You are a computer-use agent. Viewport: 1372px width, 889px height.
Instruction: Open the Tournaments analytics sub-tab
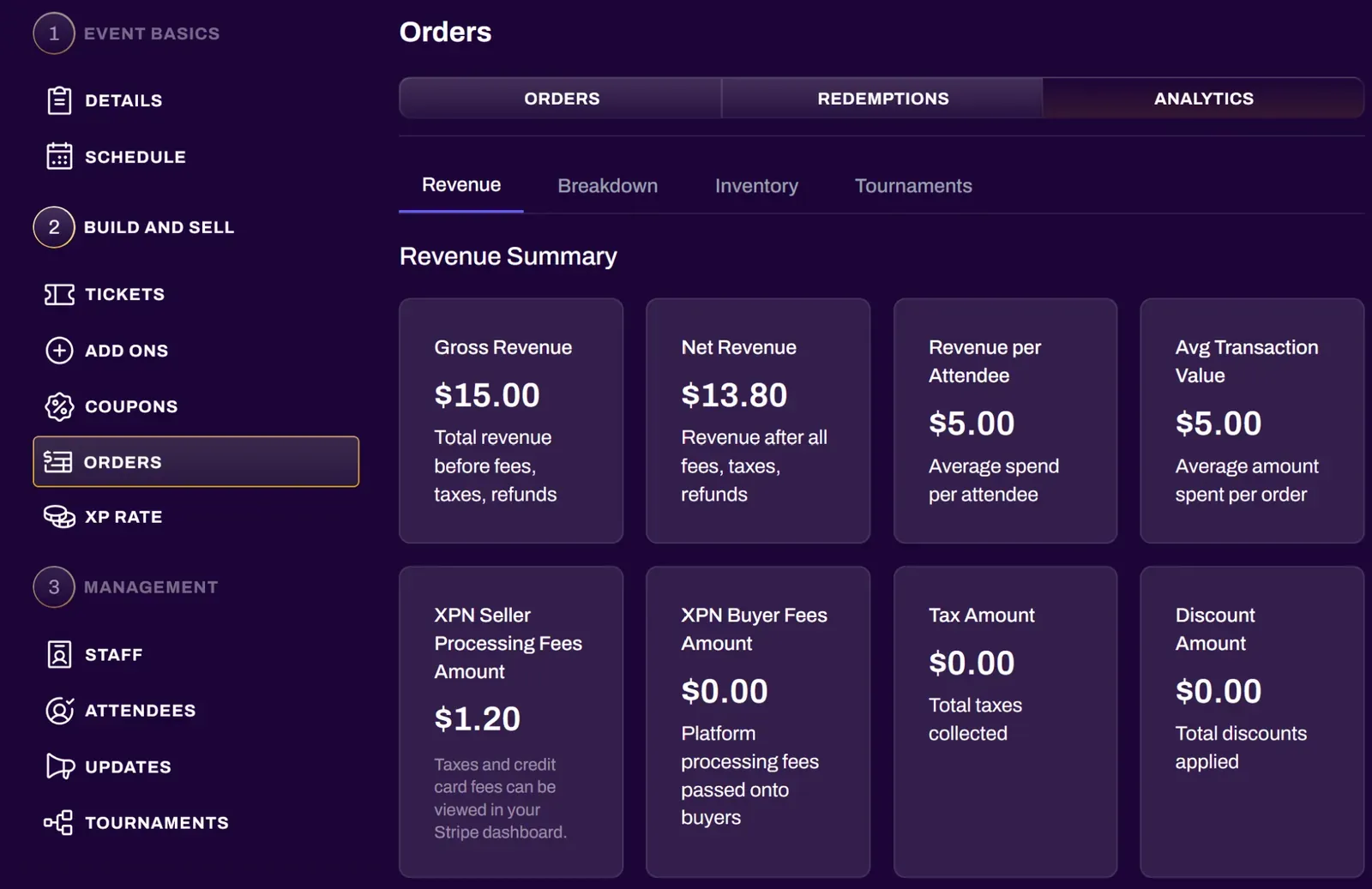point(913,186)
